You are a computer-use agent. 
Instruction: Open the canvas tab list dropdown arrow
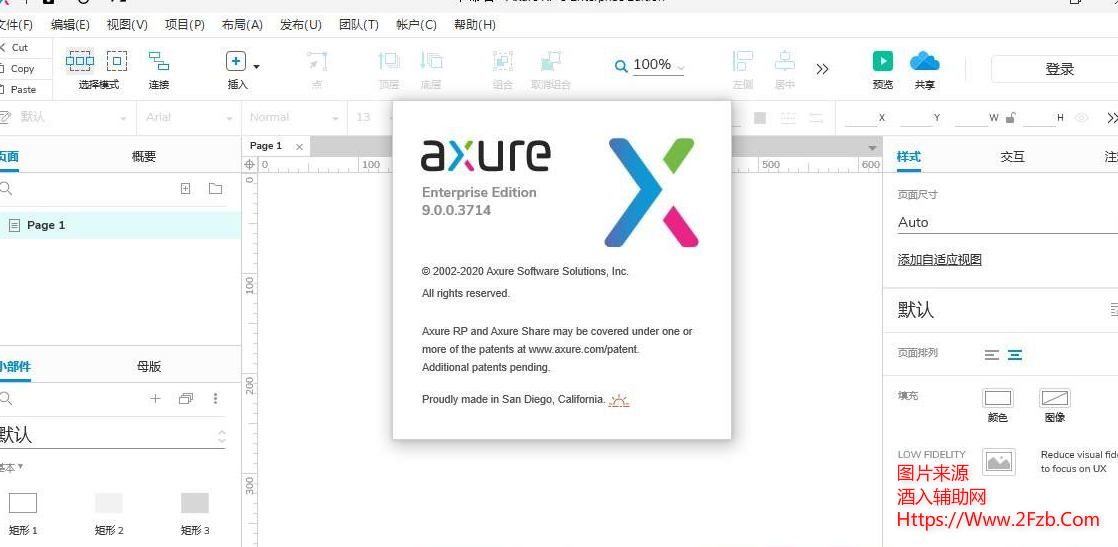click(x=872, y=148)
